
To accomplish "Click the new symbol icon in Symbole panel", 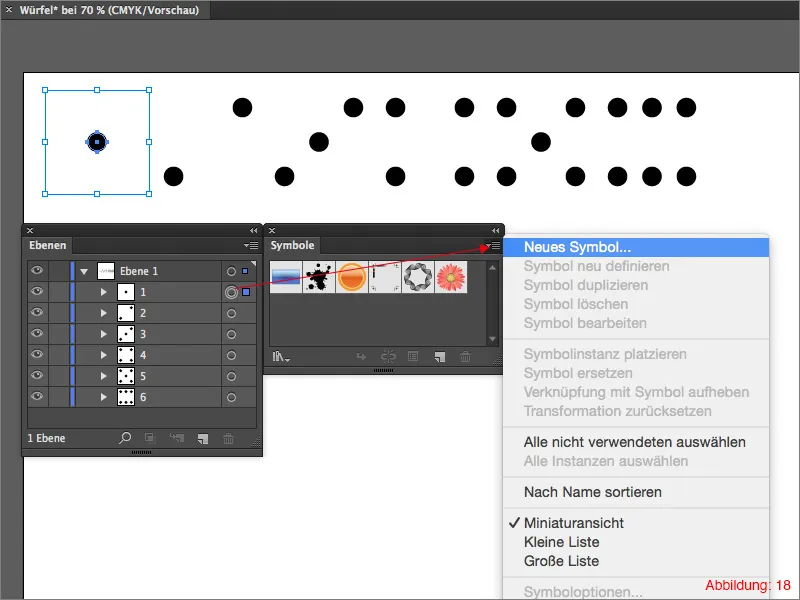I will [x=439, y=357].
